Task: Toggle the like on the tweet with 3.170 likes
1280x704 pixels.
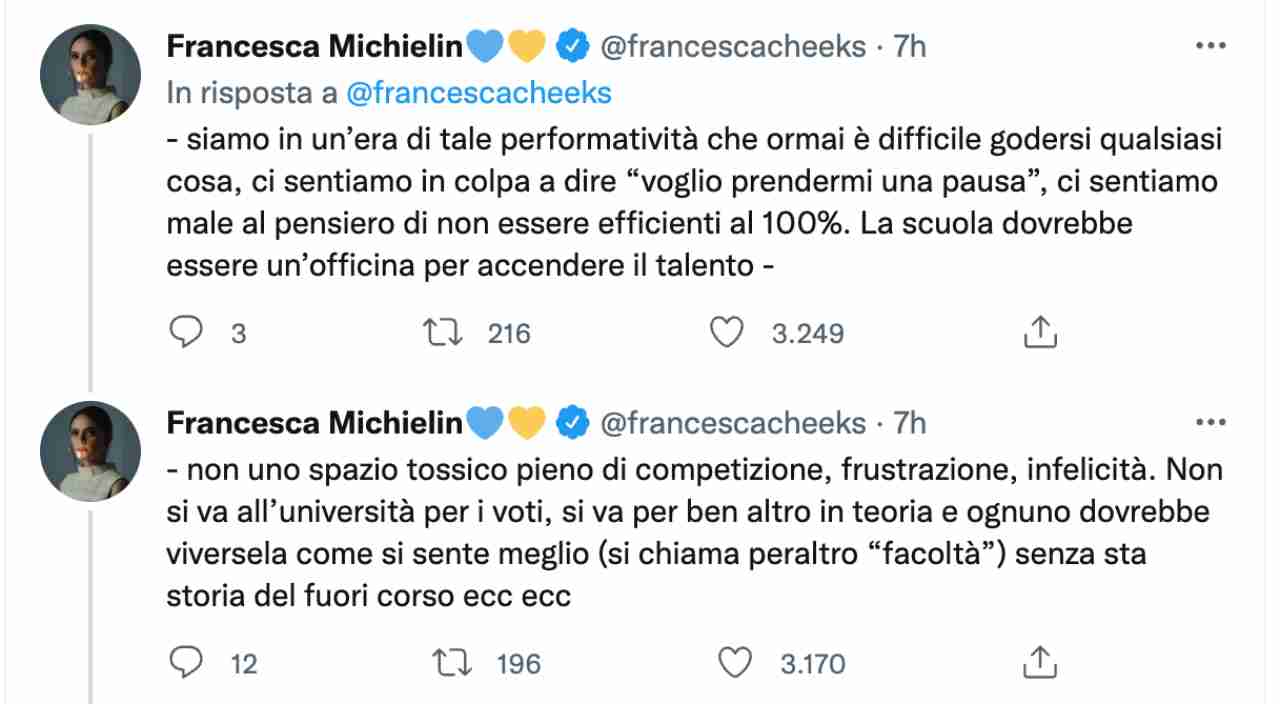Action: 737,662
